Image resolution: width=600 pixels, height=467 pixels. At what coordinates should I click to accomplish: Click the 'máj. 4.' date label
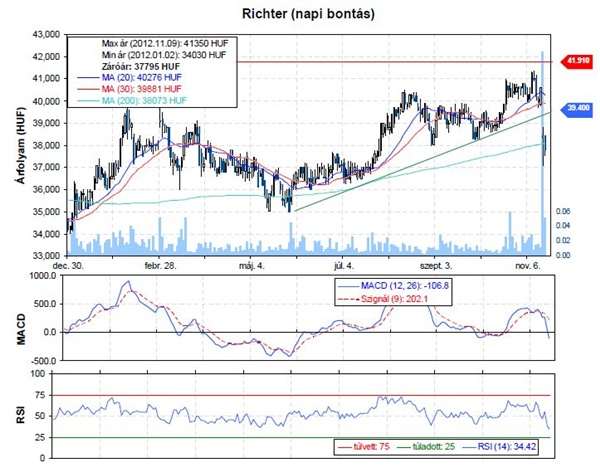252,266
